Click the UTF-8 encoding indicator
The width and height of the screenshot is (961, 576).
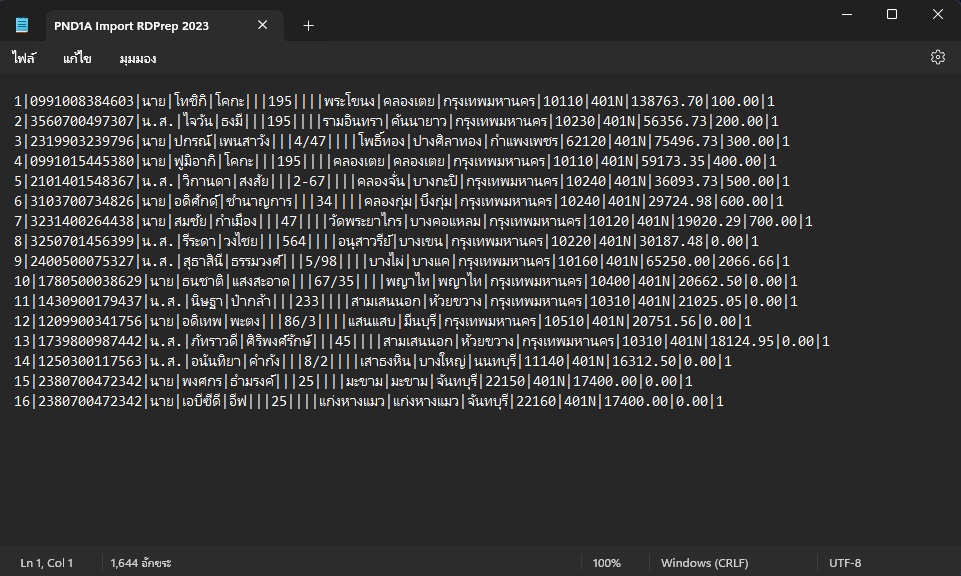click(845, 563)
